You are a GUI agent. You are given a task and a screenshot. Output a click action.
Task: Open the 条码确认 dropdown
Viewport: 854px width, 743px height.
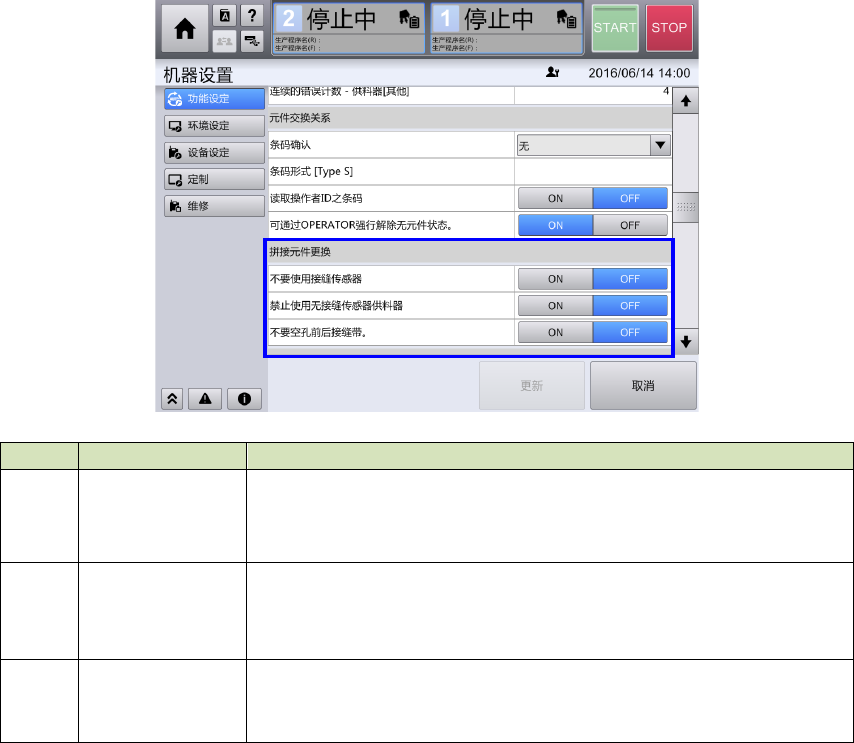coord(594,145)
